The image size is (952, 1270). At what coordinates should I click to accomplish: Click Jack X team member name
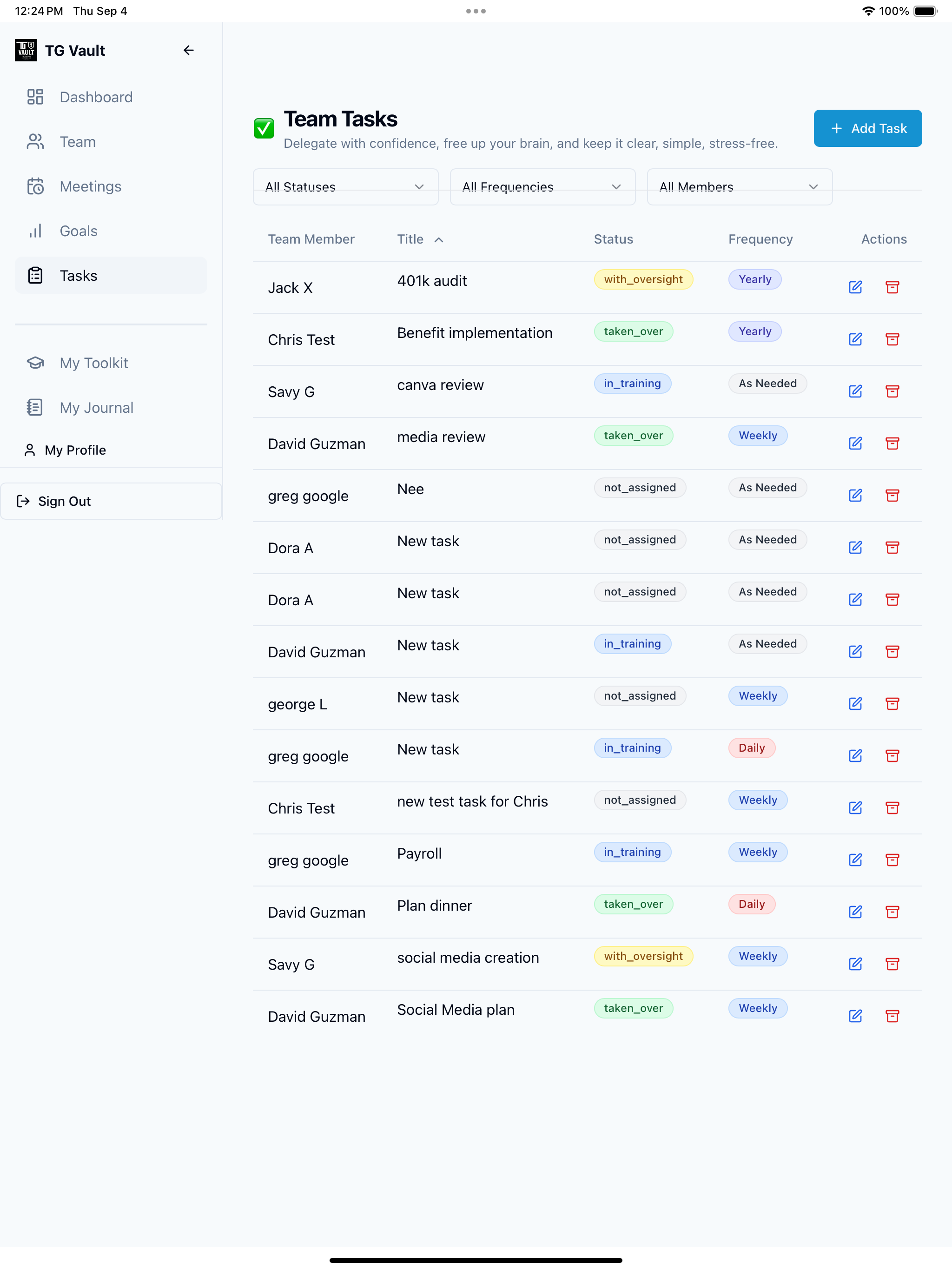(x=291, y=288)
